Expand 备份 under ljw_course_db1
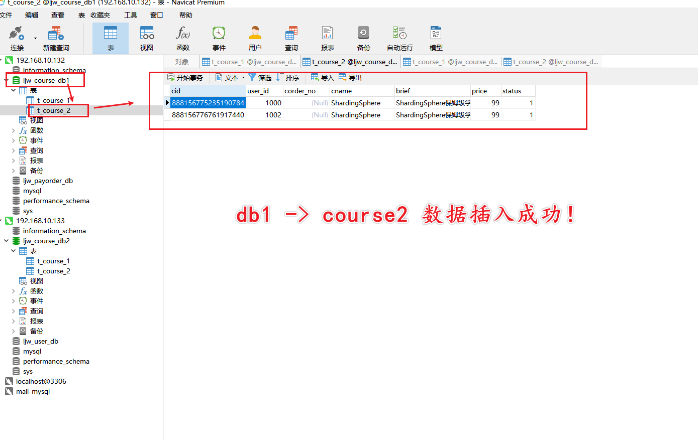Viewport: 698px width, 440px height. coord(13,171)
